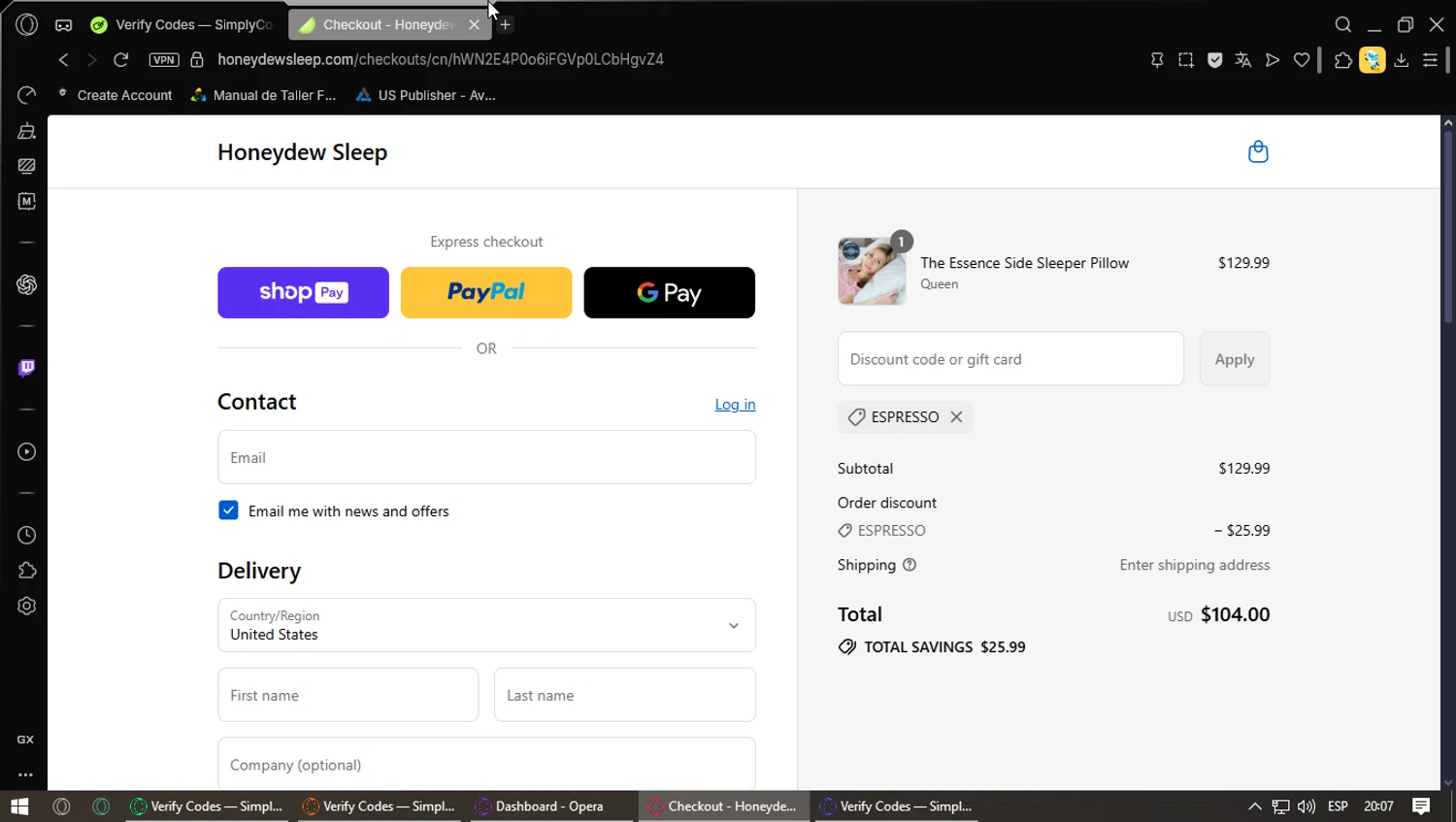1456x822 pixels.
Task: Open History from the clock sidebar icon
Action: pyautogui.click(x=27, y=536)
